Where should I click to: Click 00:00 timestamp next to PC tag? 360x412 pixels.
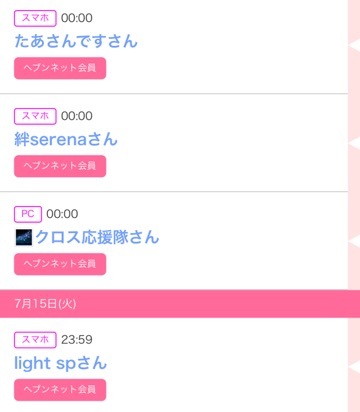pos(62,214)
